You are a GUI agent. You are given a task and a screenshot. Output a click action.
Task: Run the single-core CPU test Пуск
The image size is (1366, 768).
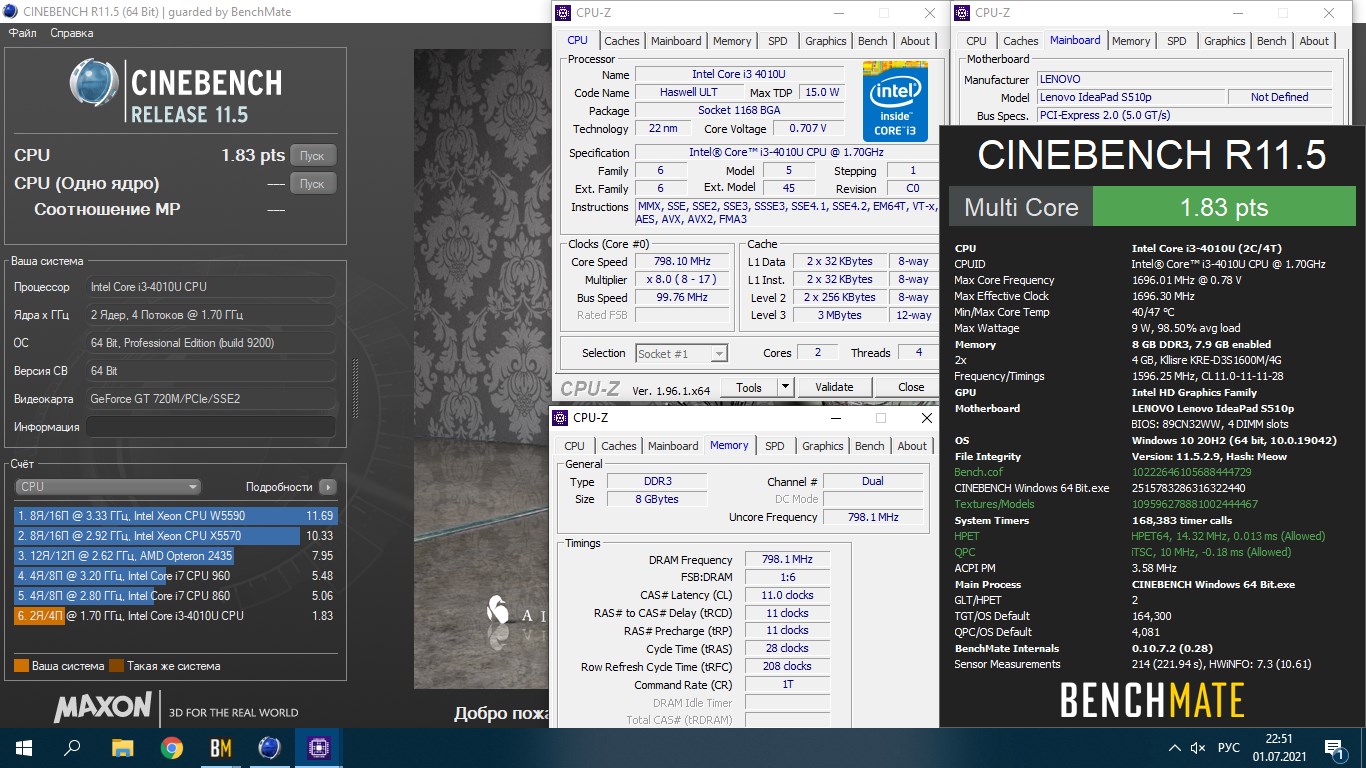(x=313, y=184)
